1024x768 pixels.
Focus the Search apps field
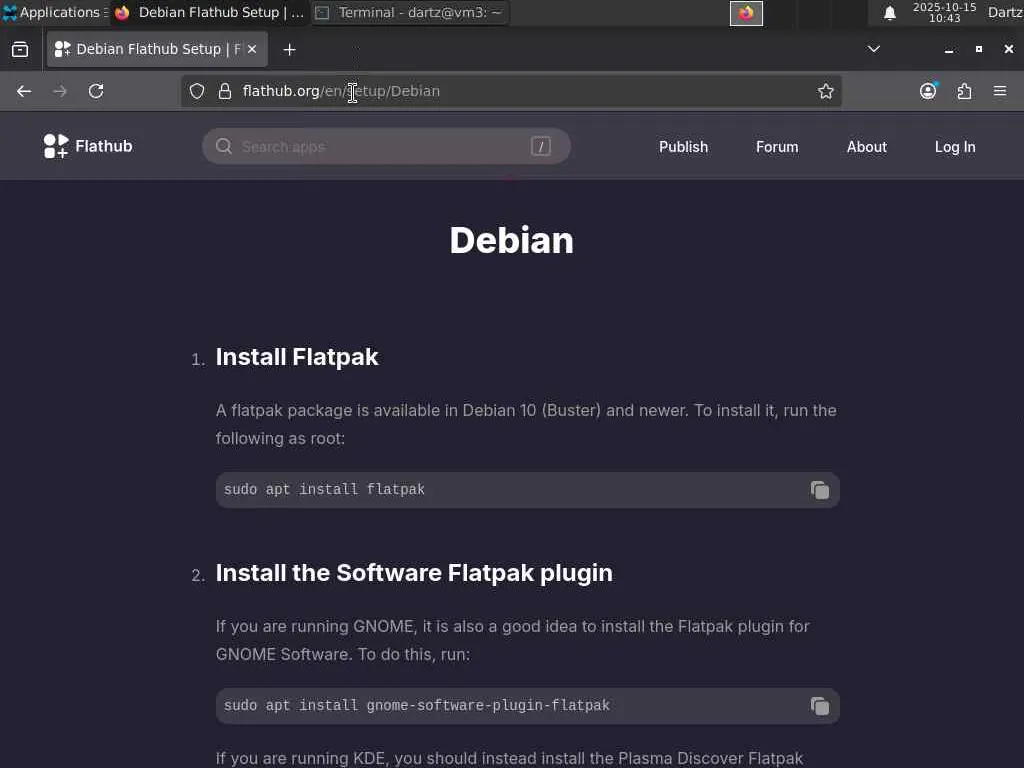[386, 146]
